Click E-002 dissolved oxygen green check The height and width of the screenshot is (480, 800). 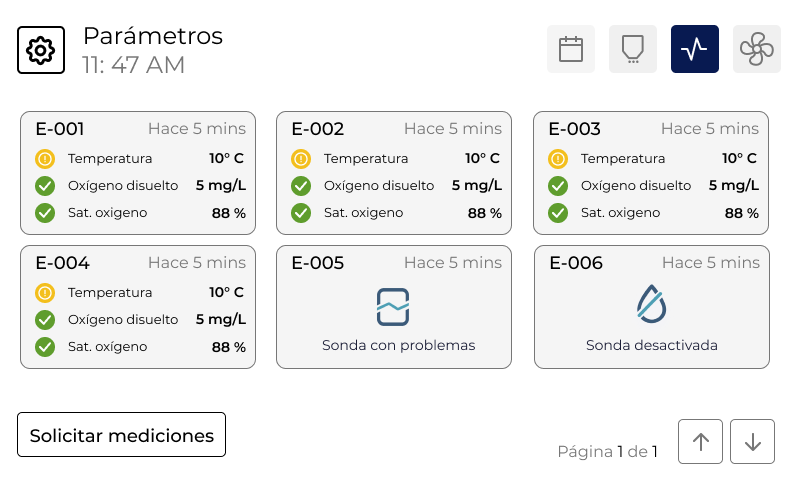[x=301, y=186]
